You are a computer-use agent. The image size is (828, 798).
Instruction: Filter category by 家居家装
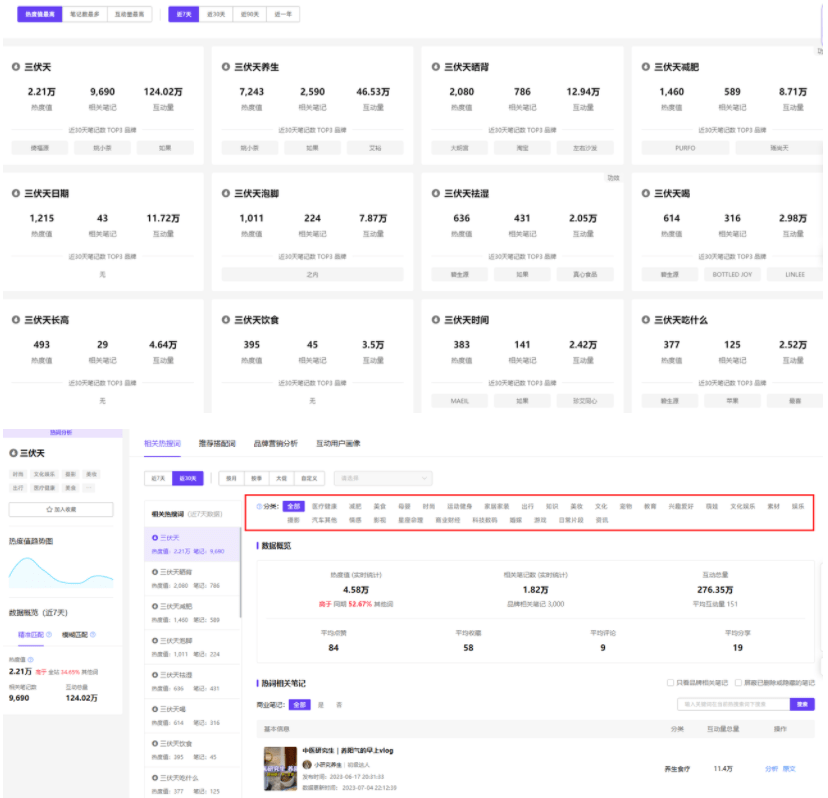pyautogui.click(x=496, y=506)
